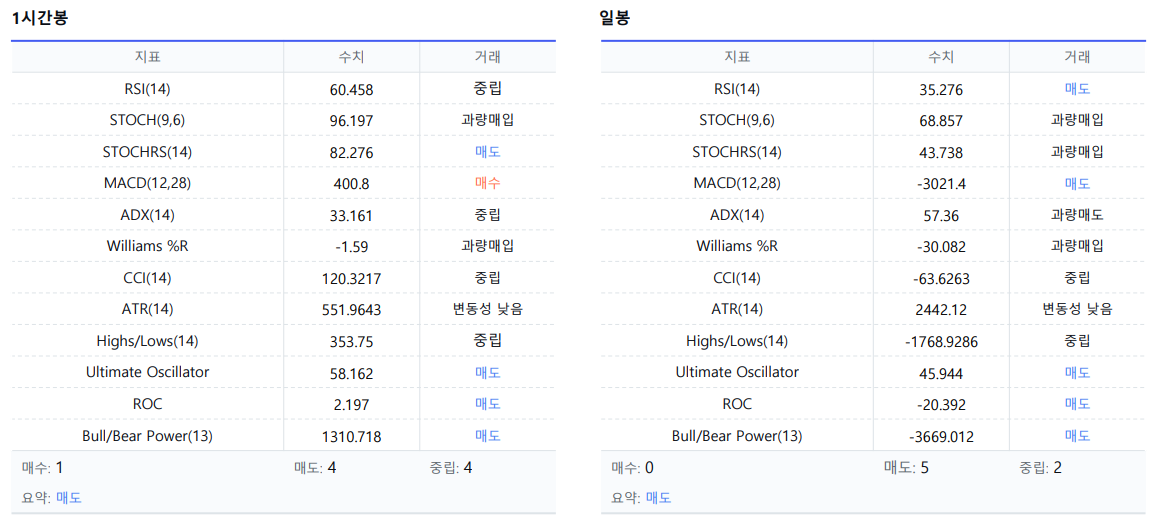Click STOCHRS value 43.738

(x=941, y=153)
